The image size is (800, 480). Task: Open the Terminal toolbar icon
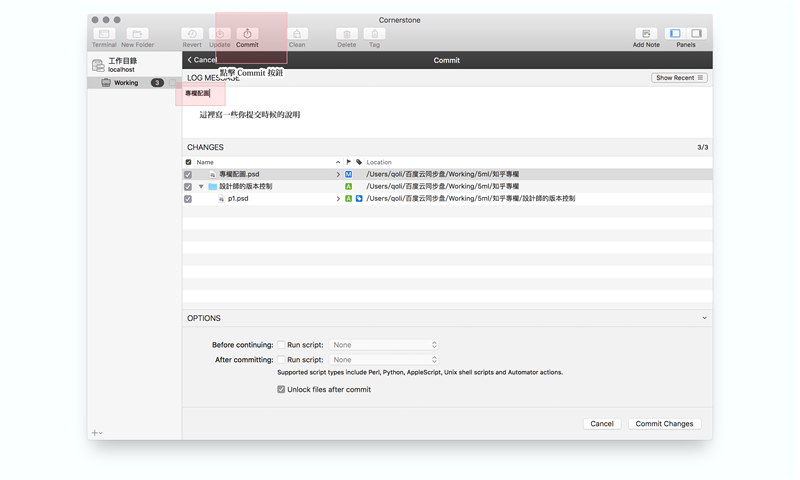coord(104,34)
